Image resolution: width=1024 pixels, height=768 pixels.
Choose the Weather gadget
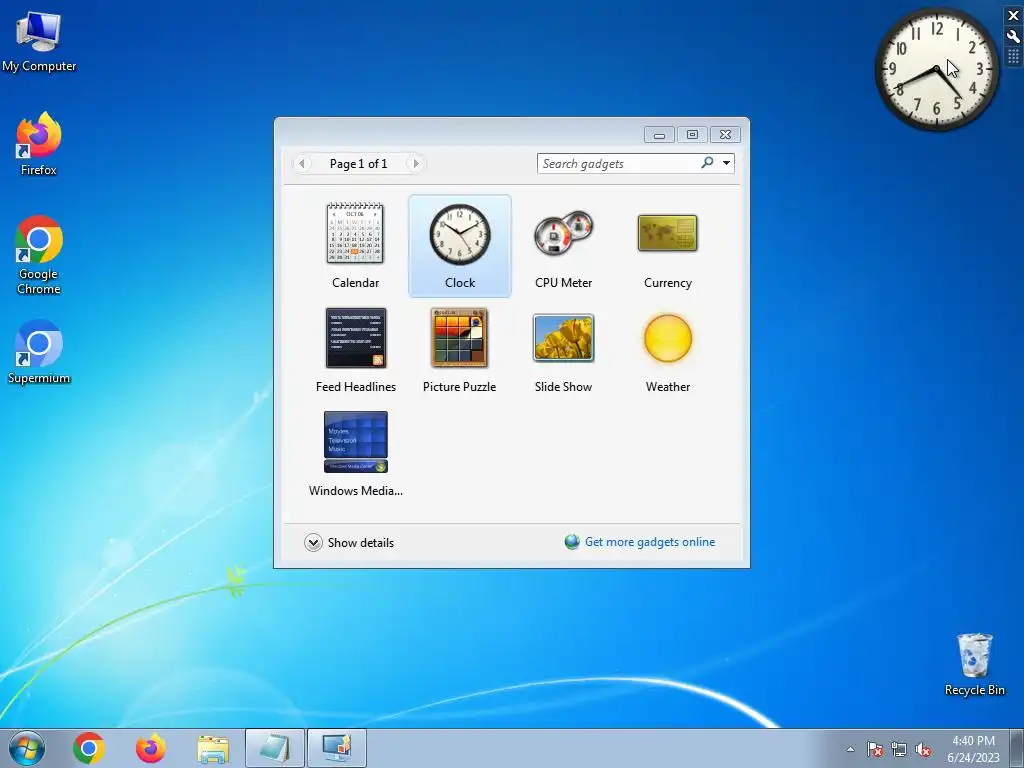click(667, 350)
